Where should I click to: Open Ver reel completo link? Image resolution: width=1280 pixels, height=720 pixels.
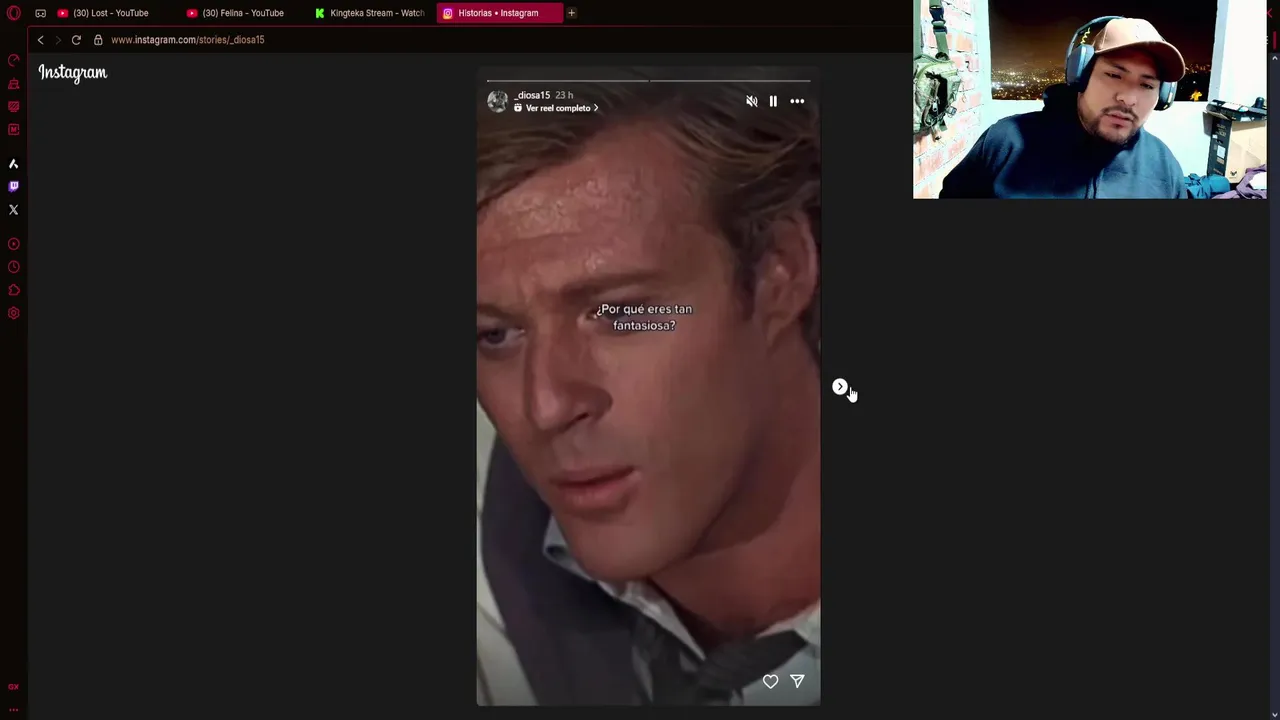point(556,108)
